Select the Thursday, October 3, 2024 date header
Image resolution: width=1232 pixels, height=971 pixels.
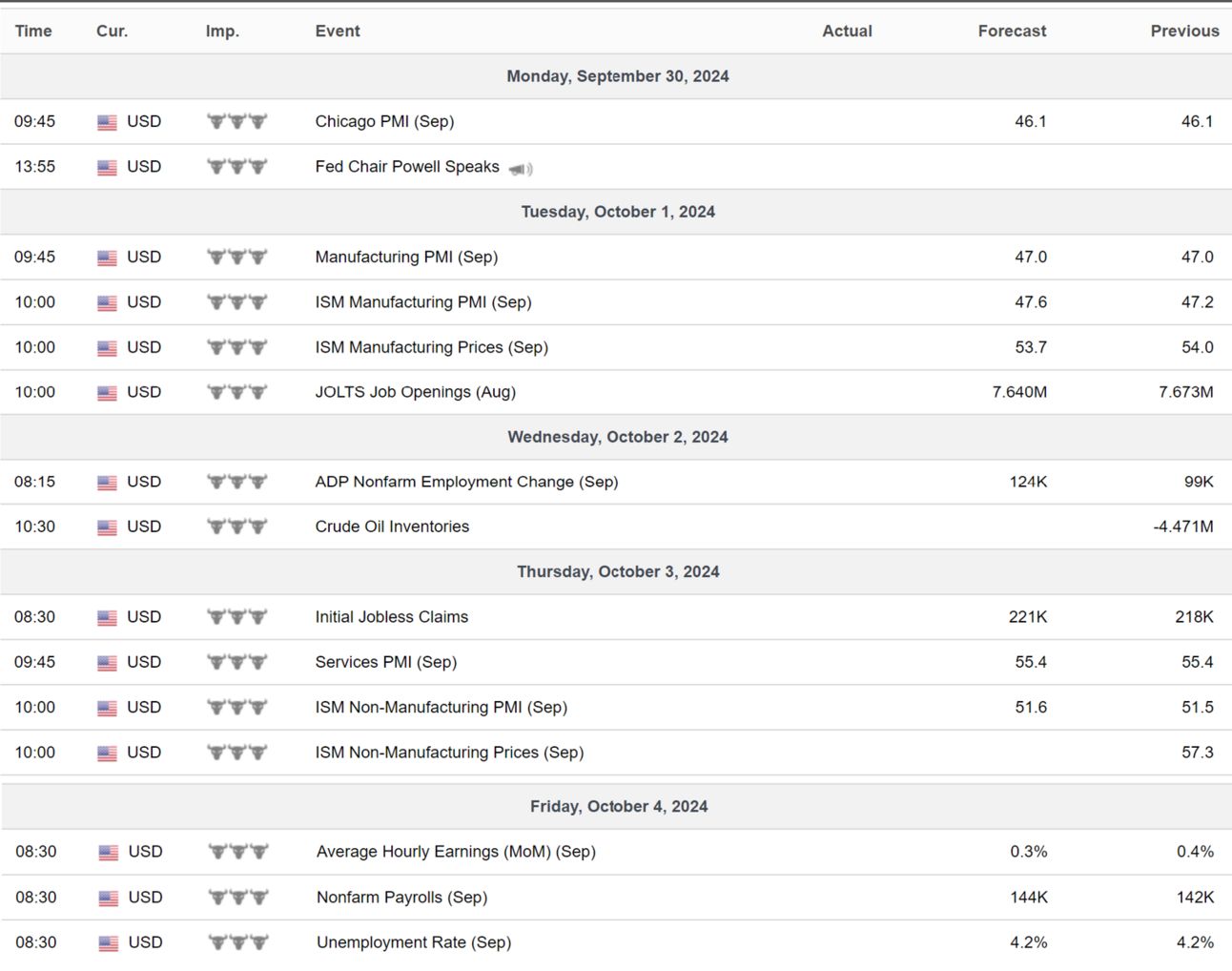(x=617, y=570)
